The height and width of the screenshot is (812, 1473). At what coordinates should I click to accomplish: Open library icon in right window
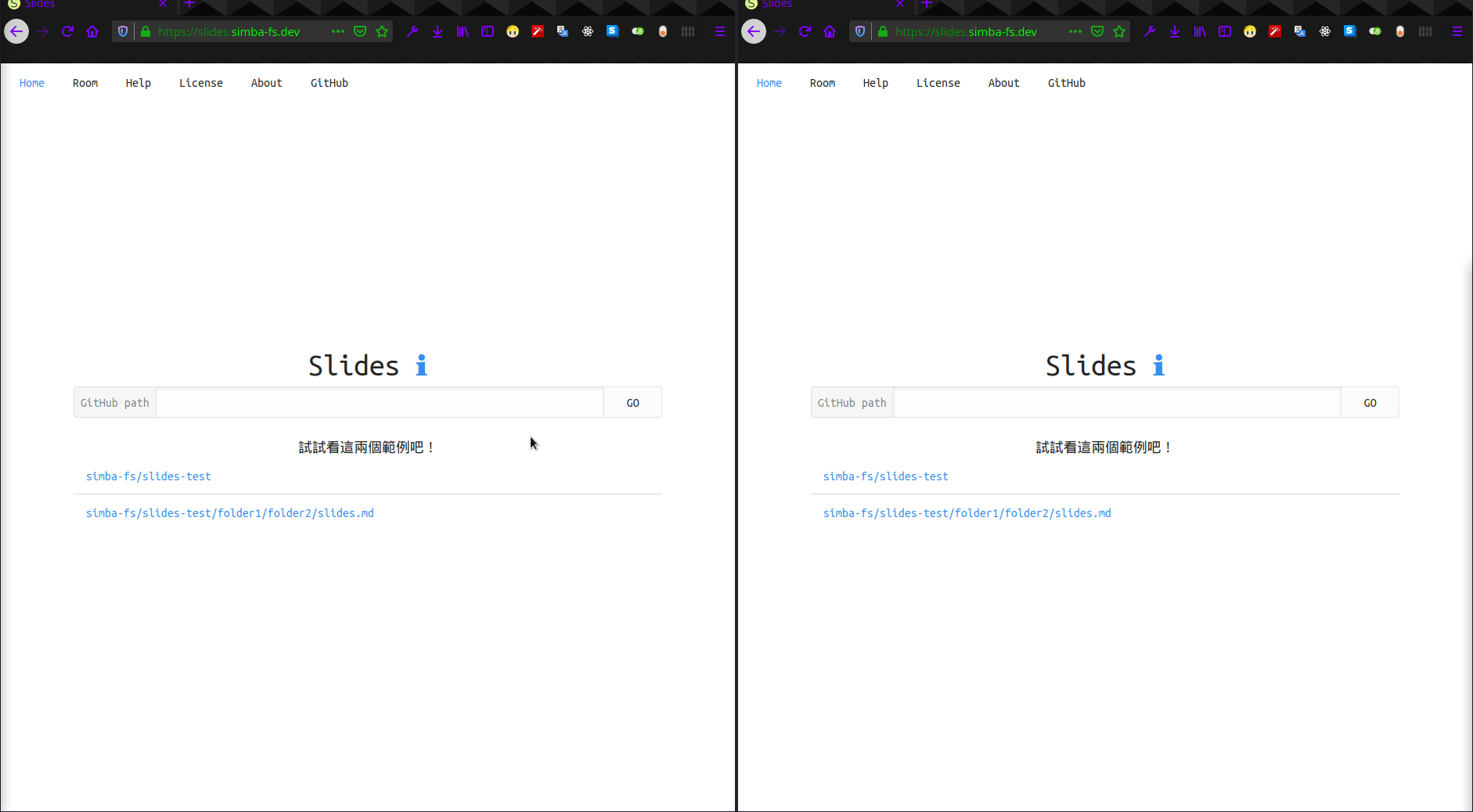pos(1200,31)
